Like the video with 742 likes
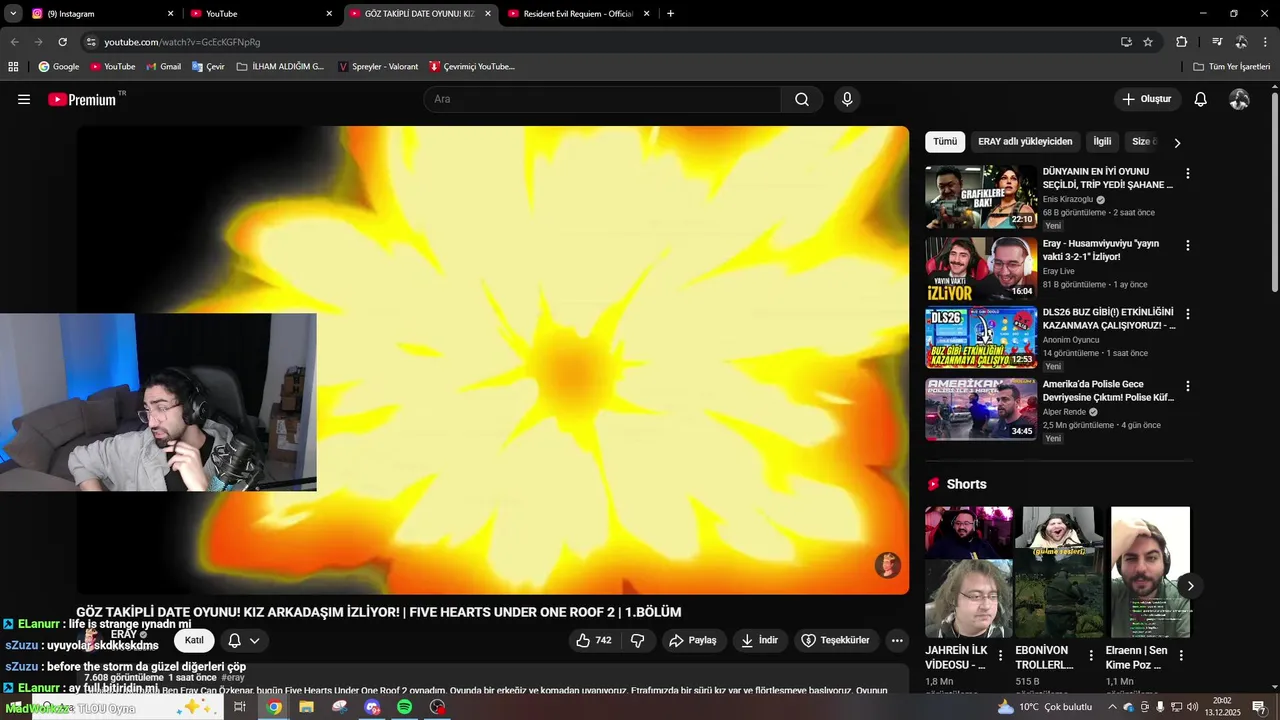The height and width of the screenshot is (720, 1280). 594,640
